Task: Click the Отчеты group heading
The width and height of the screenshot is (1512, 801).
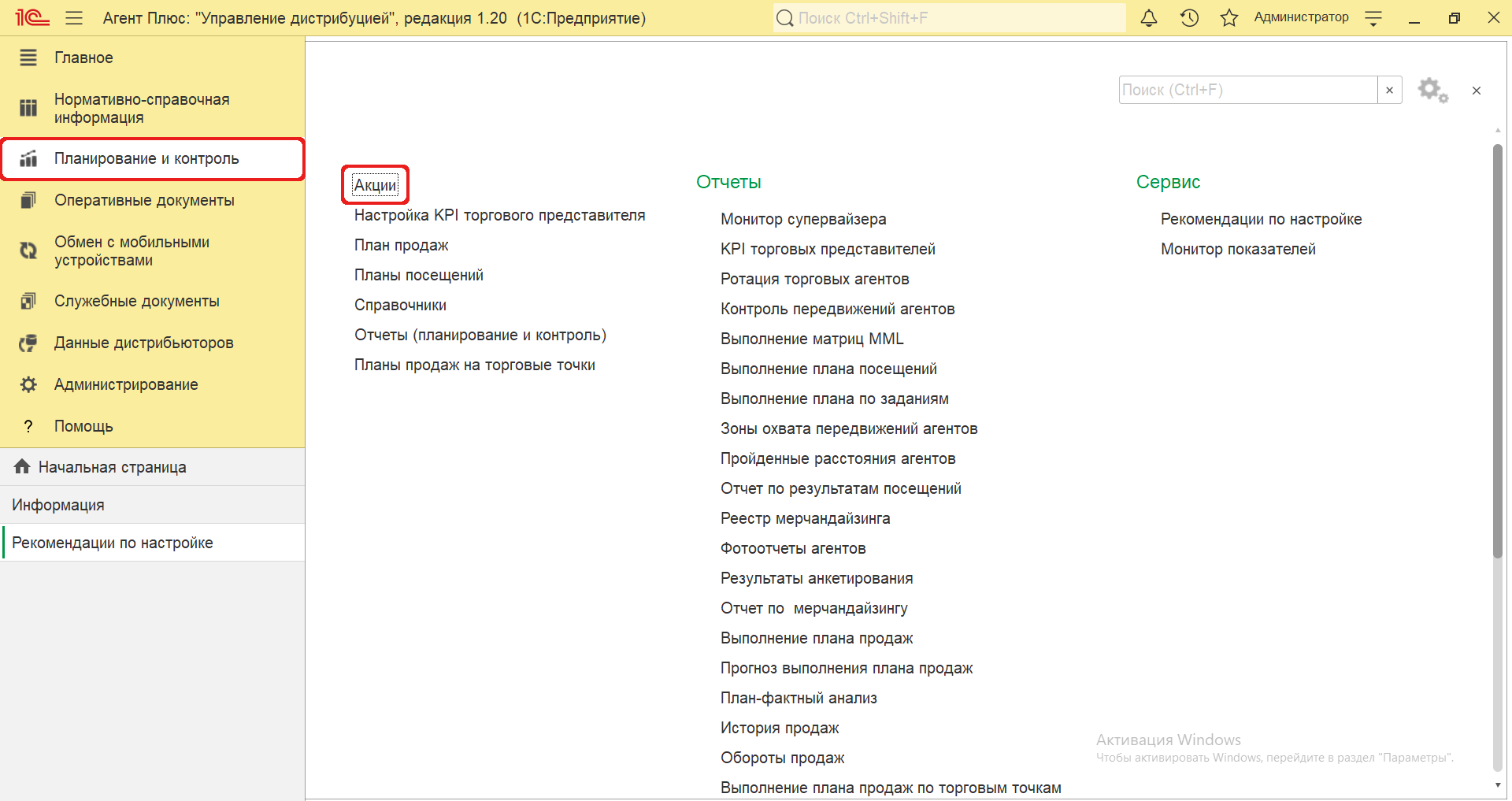Action: pos(728,182)
